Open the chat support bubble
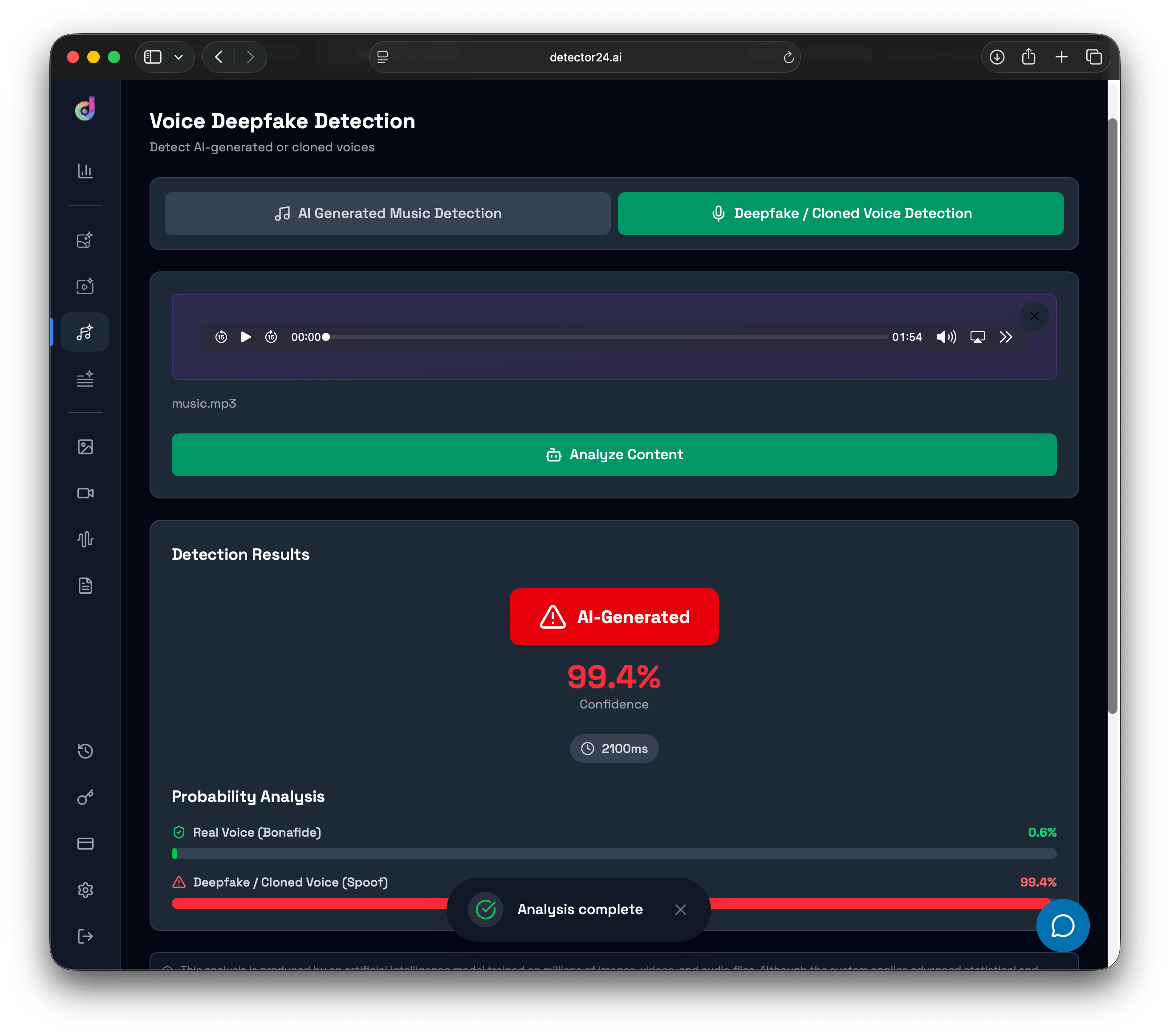This screenshot has width=1170, height=1036. [1062, 926]
